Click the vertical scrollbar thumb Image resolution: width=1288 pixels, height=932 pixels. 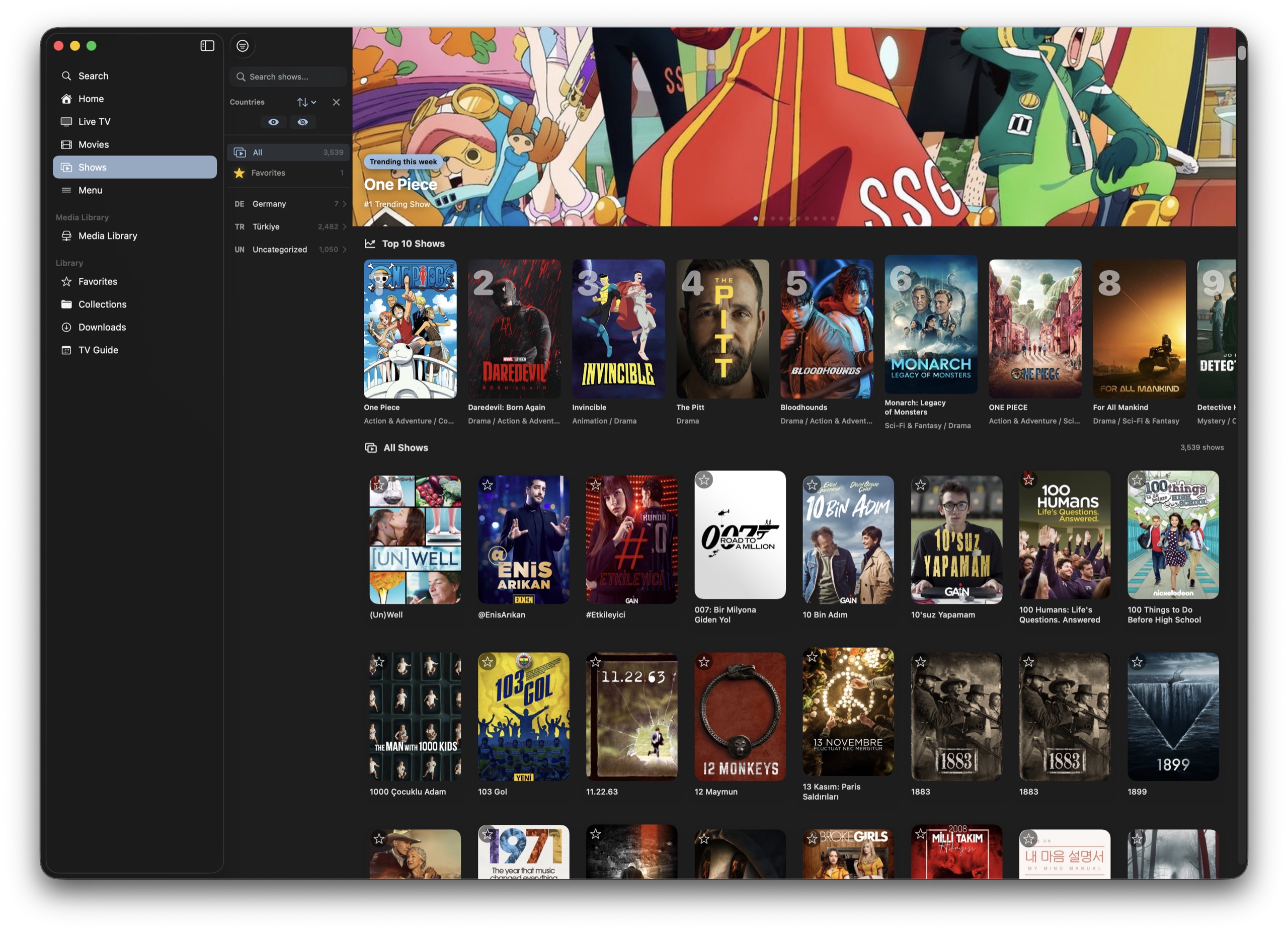[x=1242, y=52]
